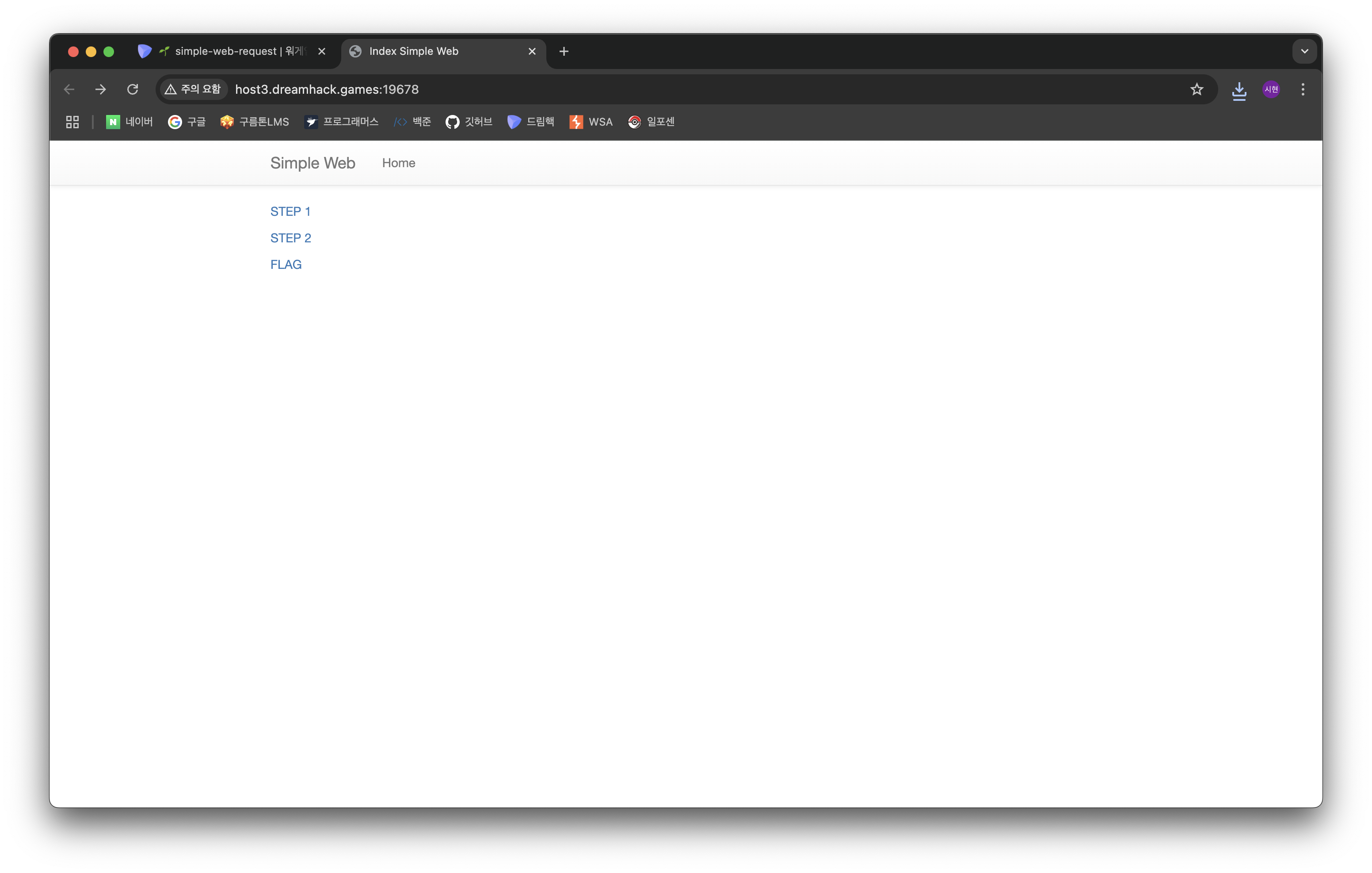Close the Index Simple Web tab
This screenshot has width=1372, height=873.
(532, 51)
